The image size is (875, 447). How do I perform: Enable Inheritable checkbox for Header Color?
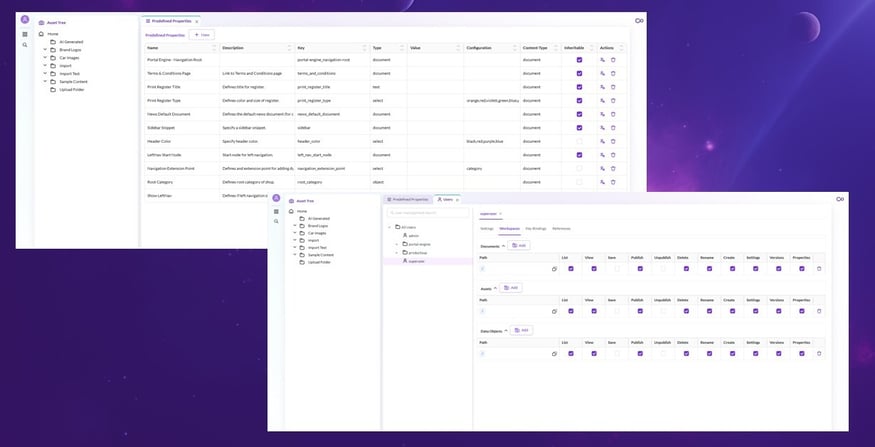579,141
